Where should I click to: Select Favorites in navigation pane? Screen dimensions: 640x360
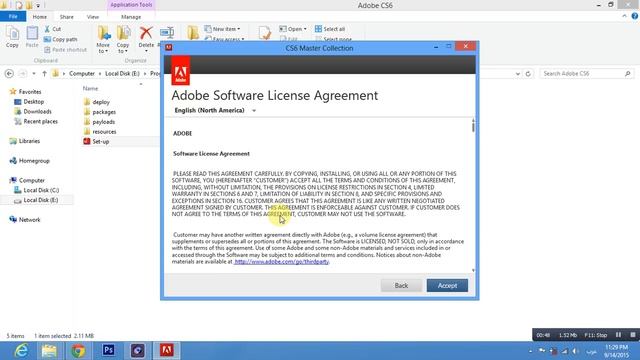[x=25, y=92]
